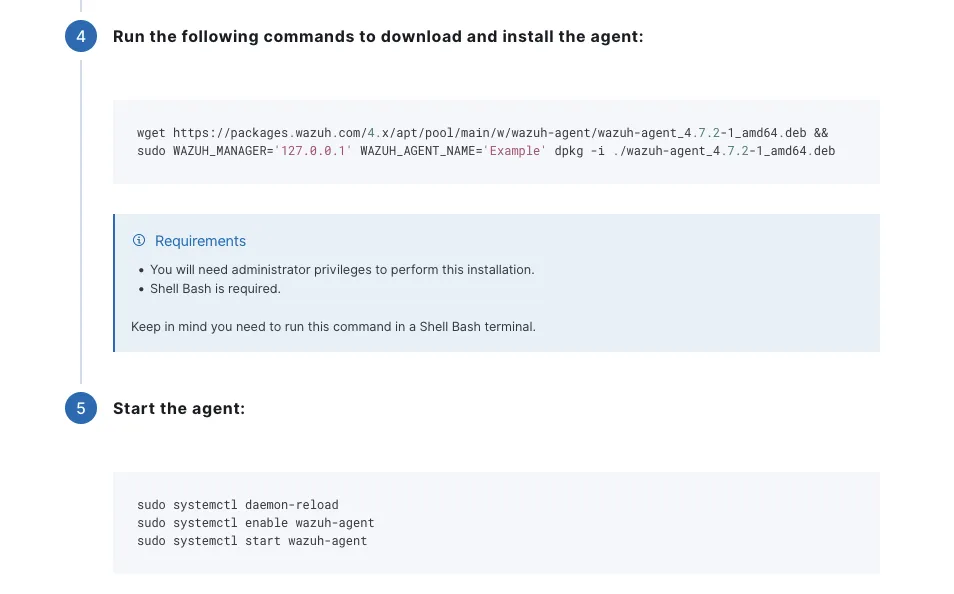Click the 'Run the following commands' heading
The width and height of the screenshot is (954, 594).
point(378,37)
